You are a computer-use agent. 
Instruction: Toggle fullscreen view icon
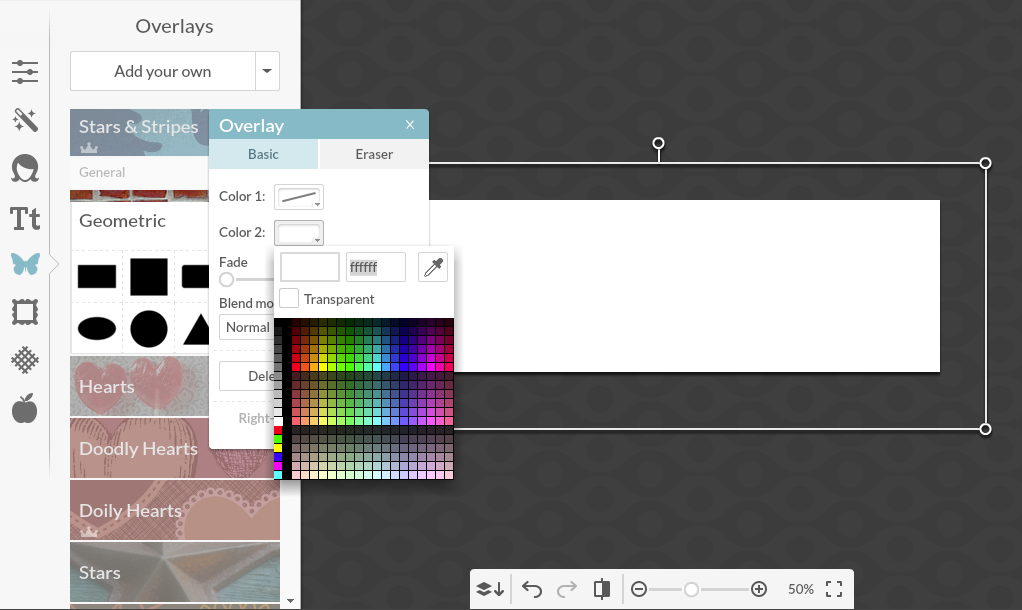tap(834, 589)
